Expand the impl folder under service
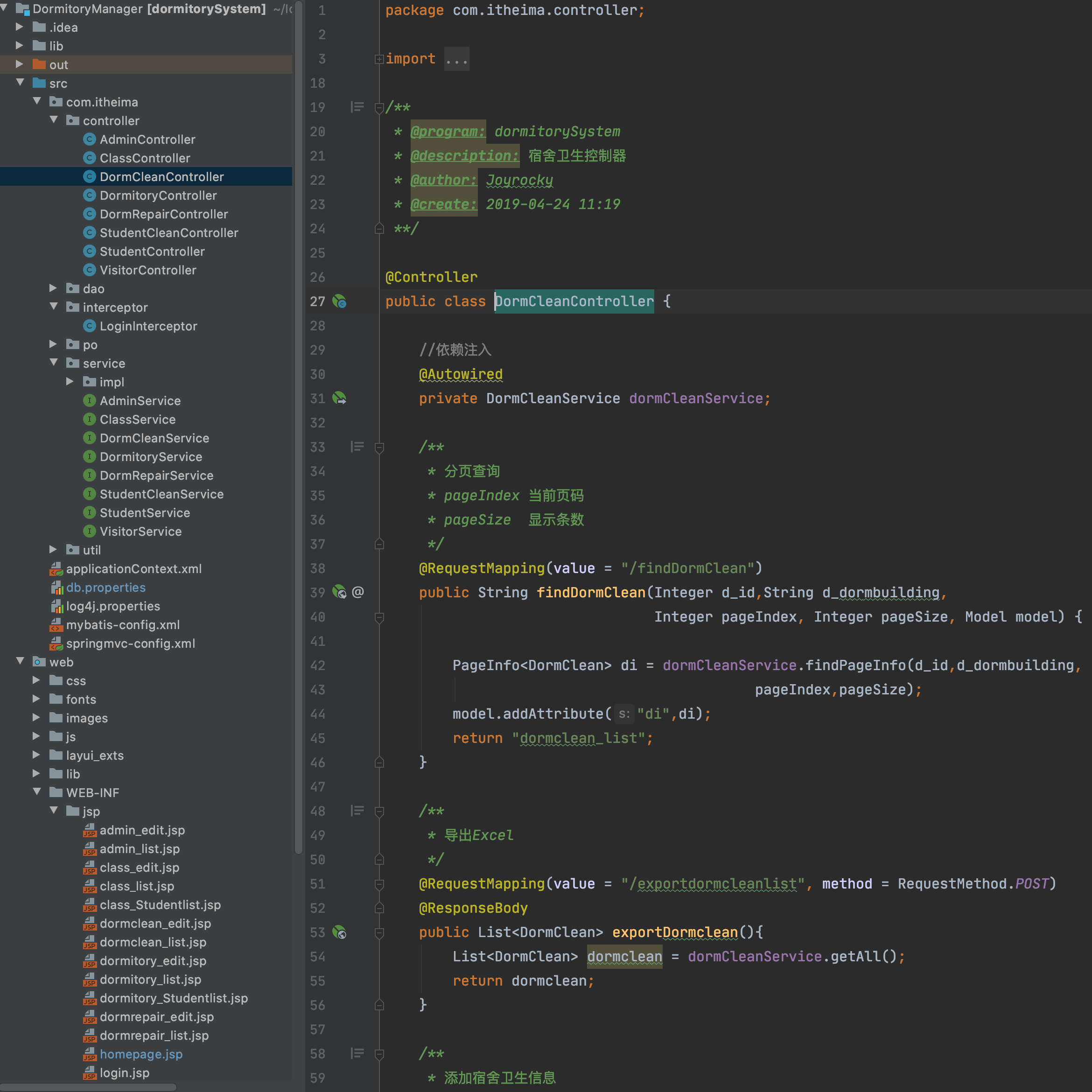 tap(70, 382)
